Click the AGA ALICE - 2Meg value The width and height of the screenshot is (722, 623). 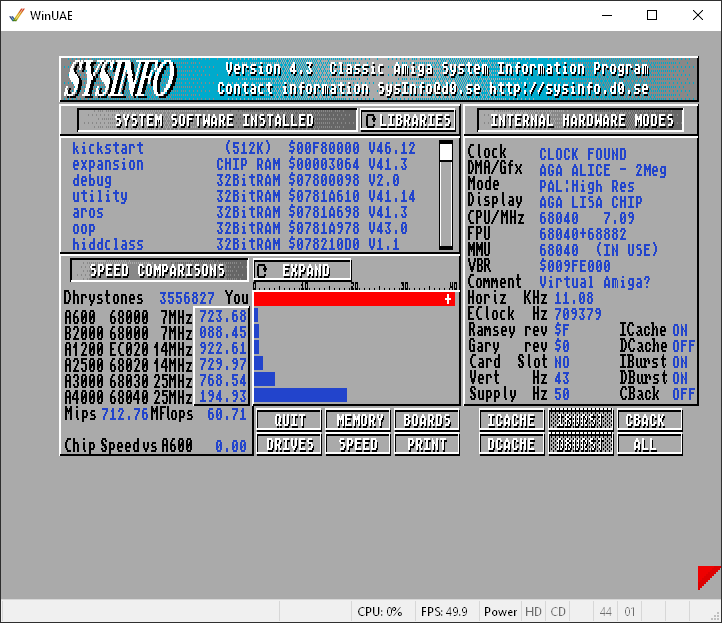[x=603, y=170]
